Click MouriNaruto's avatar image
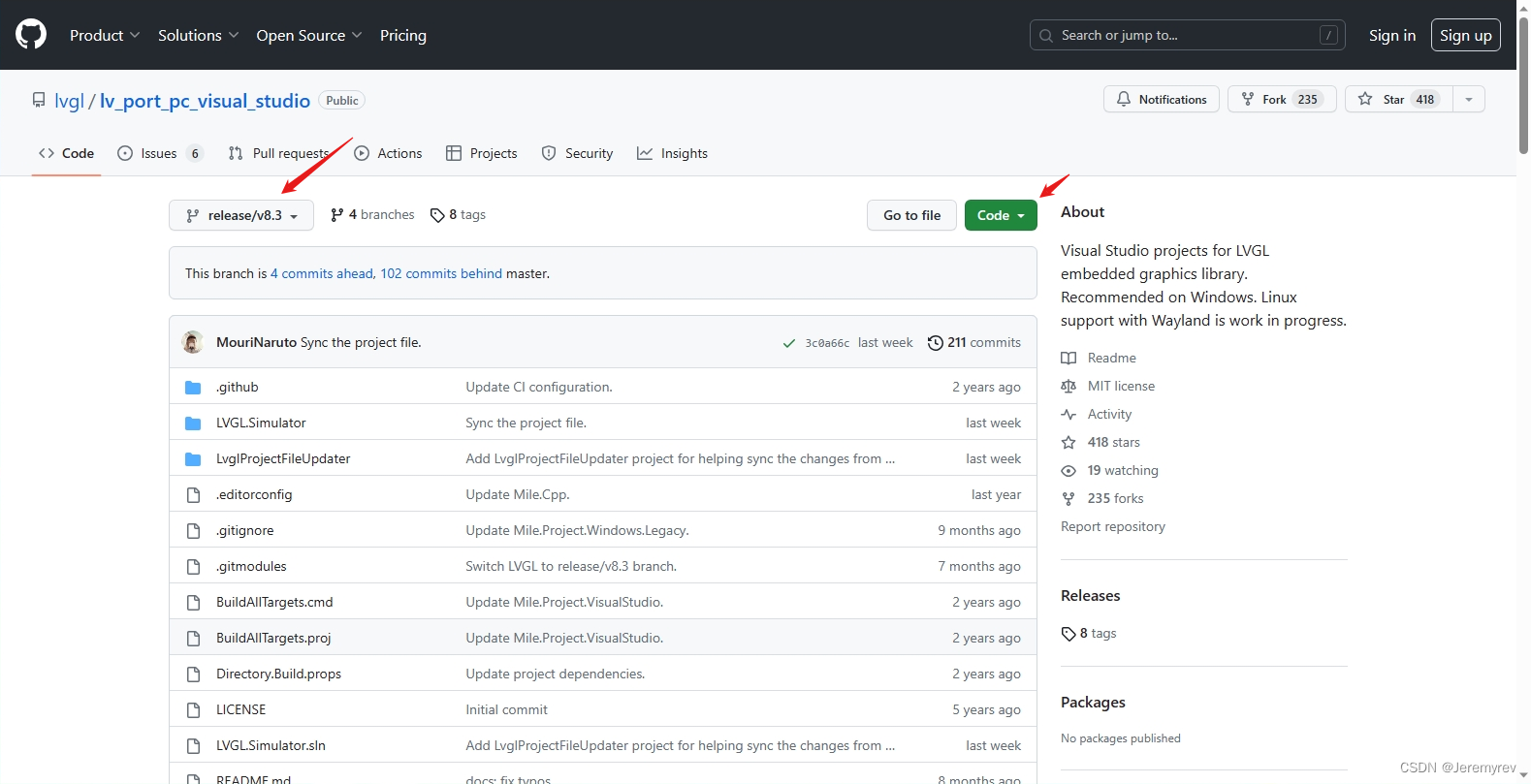Image resolution: width=1531 pixels, height=784 pixels. [x=193, y=342]
